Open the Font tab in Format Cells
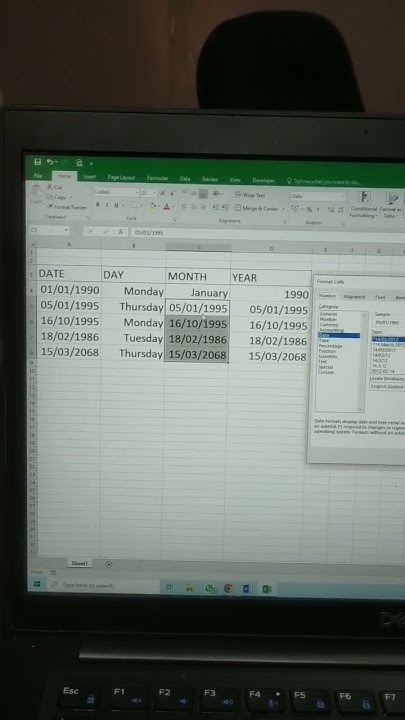Screen dimensions: 405x720 click(380, 298)
